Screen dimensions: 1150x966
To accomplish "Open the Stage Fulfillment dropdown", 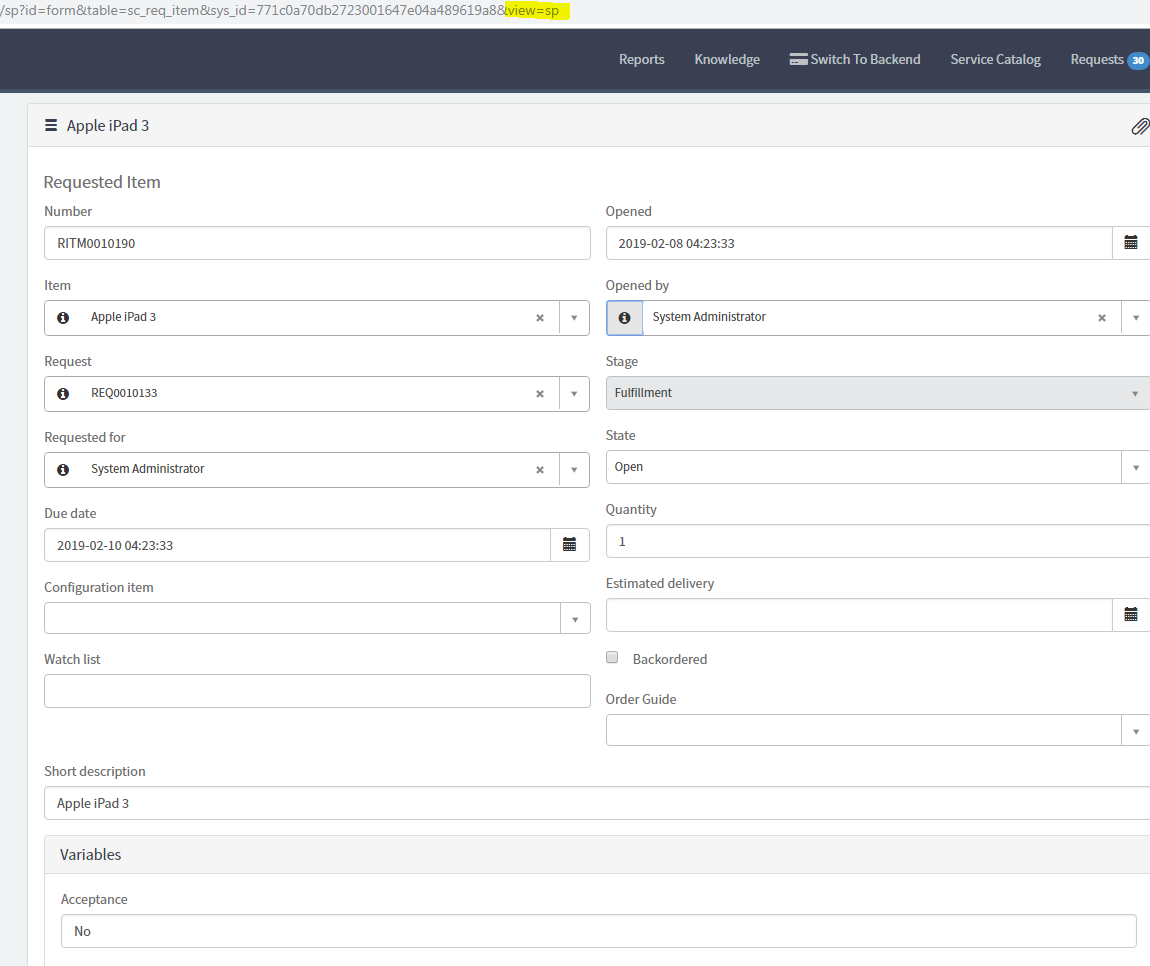I will click(878, 393).
